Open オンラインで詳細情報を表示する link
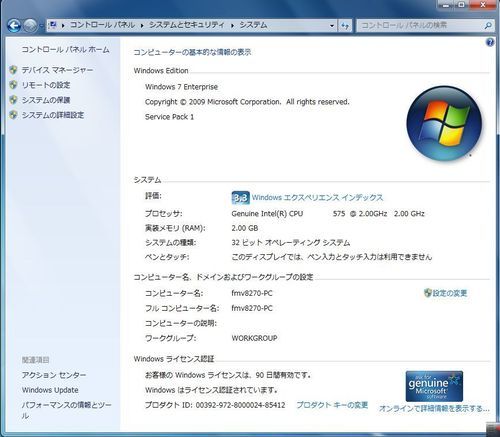500x437 pixels. point(434,408)
